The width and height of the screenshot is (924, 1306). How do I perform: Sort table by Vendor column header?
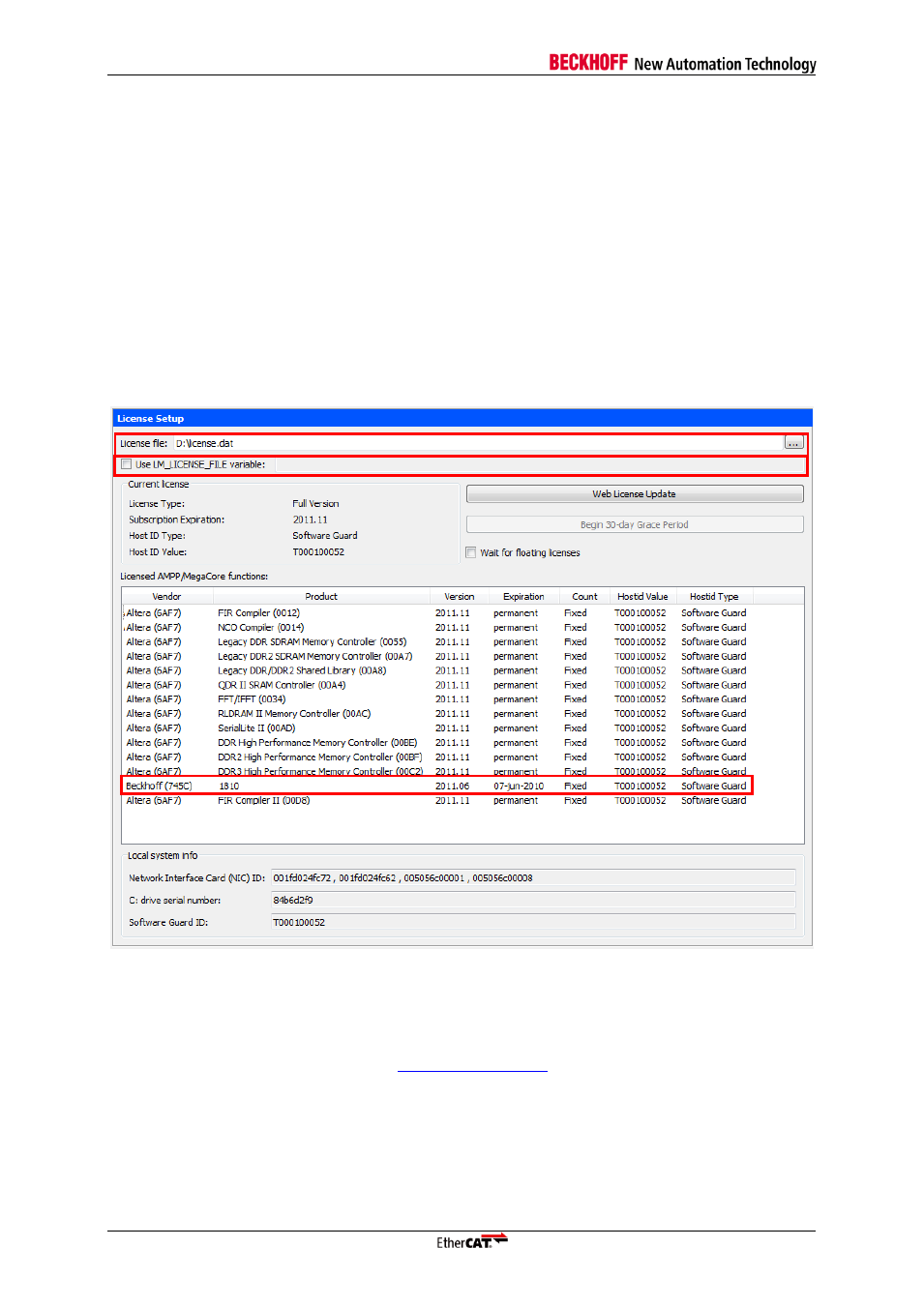click(166, 597)
